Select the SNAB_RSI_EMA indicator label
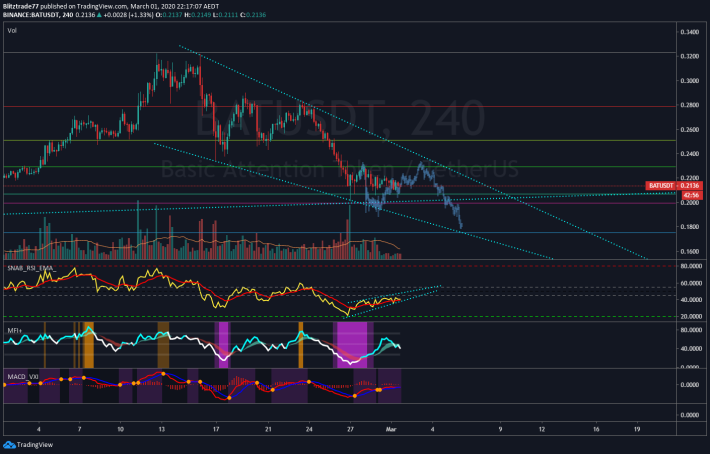Image resolution: width=710 pixels, height=454 pixels. tap(29, 267)
